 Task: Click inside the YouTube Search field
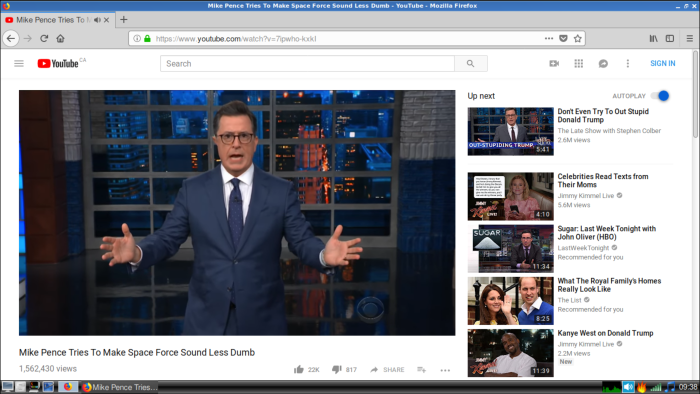(x=307, y=63)
